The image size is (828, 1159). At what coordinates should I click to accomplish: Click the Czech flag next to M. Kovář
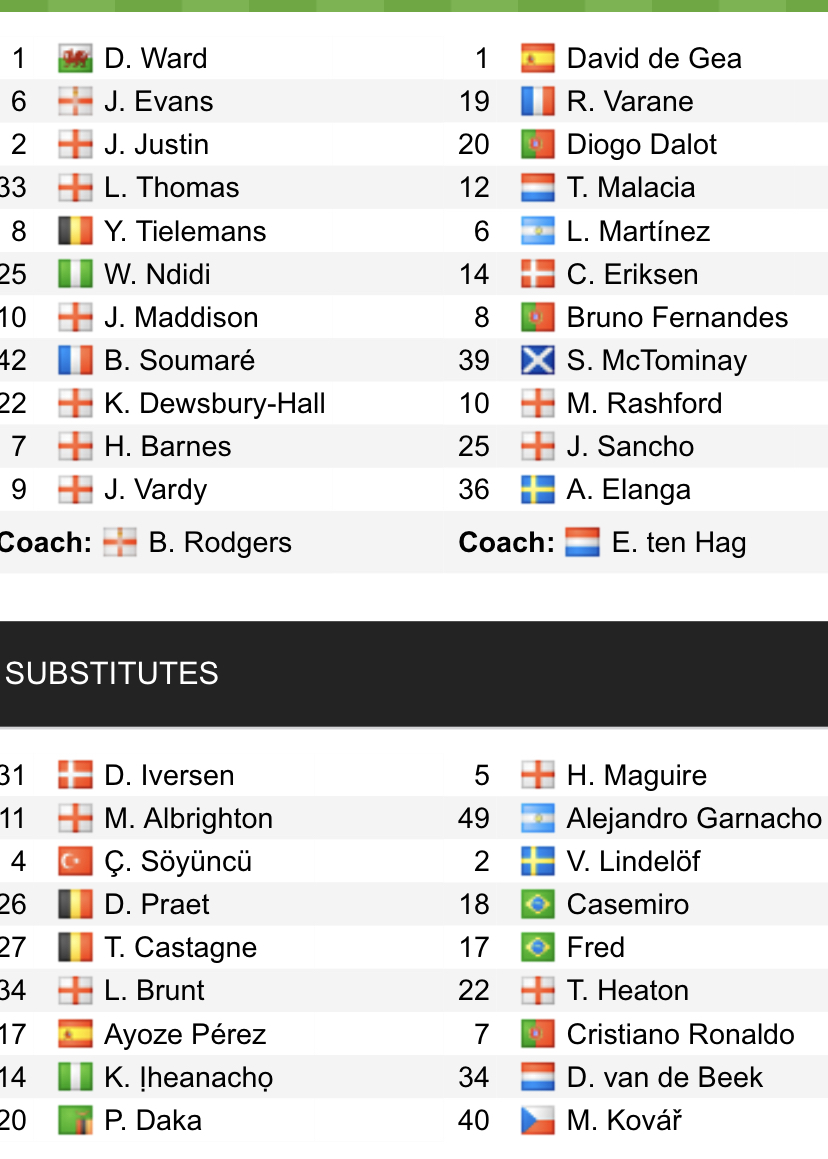(538, 1121)
